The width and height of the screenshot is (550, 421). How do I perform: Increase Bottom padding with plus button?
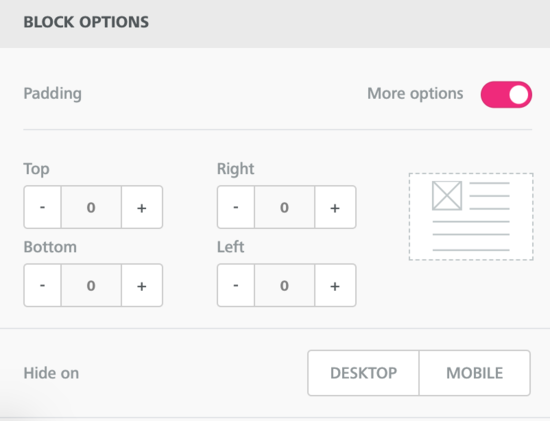tap(142, 285)
